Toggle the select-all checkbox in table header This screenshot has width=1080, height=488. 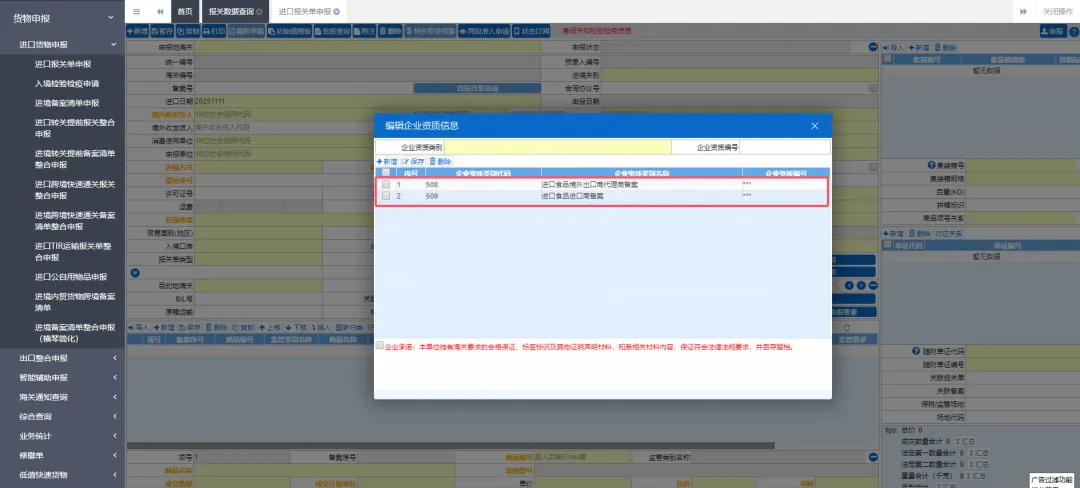point(386,173)
